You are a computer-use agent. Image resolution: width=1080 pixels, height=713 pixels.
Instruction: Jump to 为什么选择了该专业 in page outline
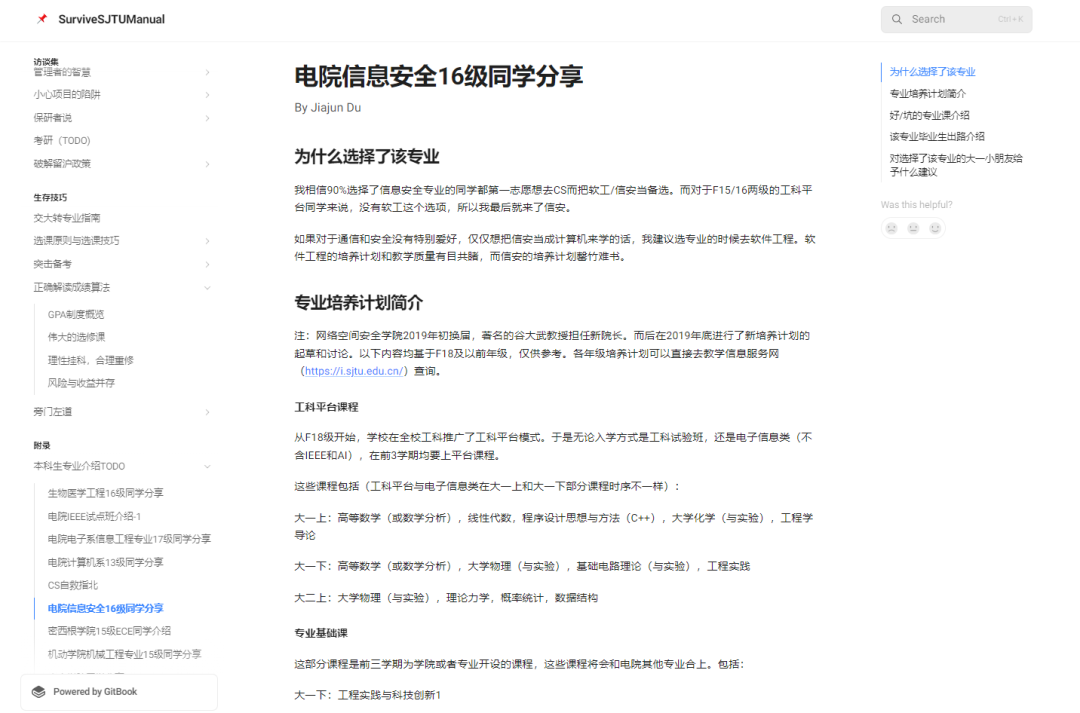(932, 72)
